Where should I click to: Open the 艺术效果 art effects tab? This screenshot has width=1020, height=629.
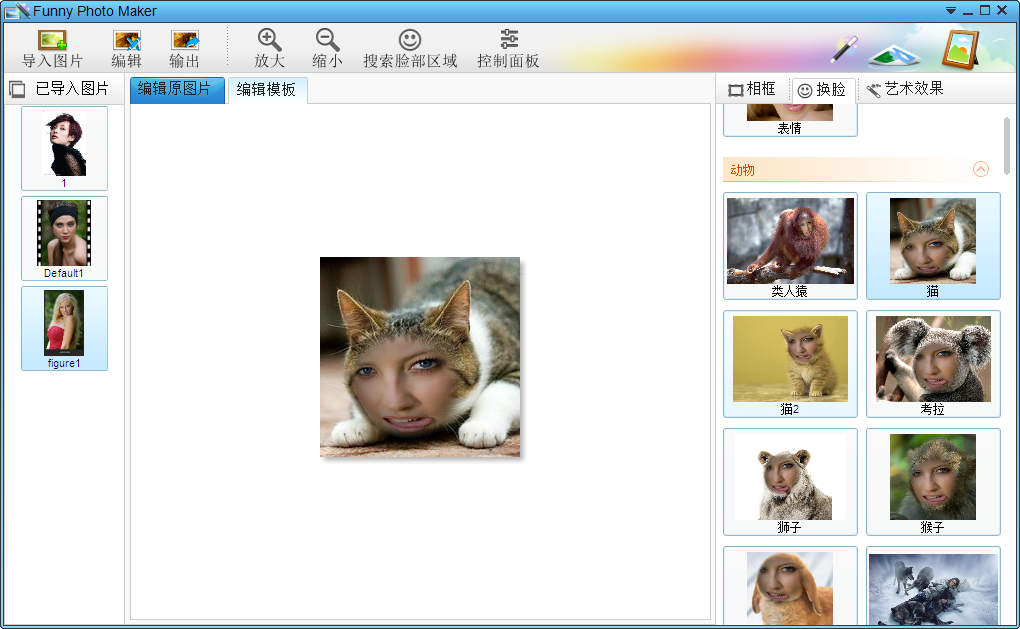tap(905, 89)
